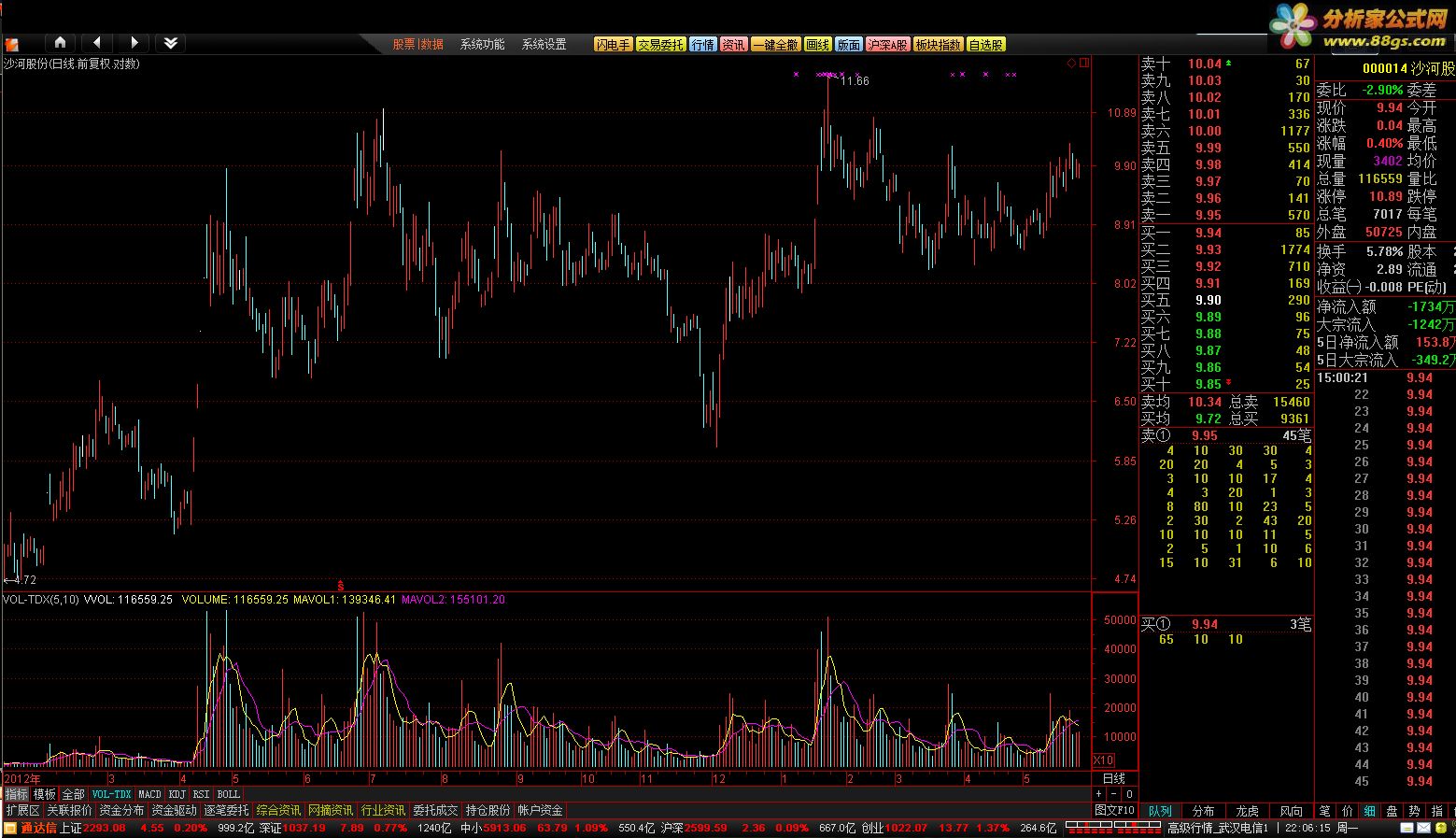This screenshot has width=1456, height=838.
Task: Click the 板块指数 button
Action: point(939,44)
